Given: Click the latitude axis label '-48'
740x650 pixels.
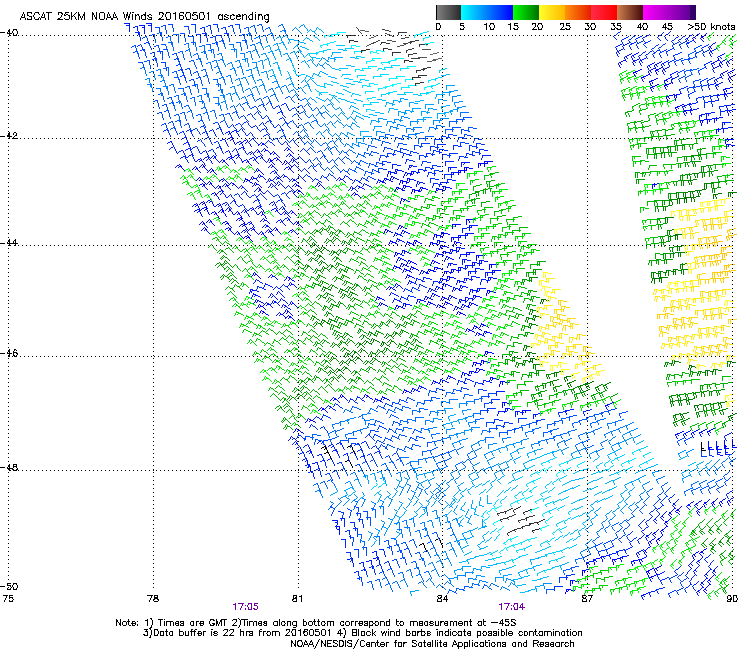Looking at the screenshot, I should click(x=10, y=467).
